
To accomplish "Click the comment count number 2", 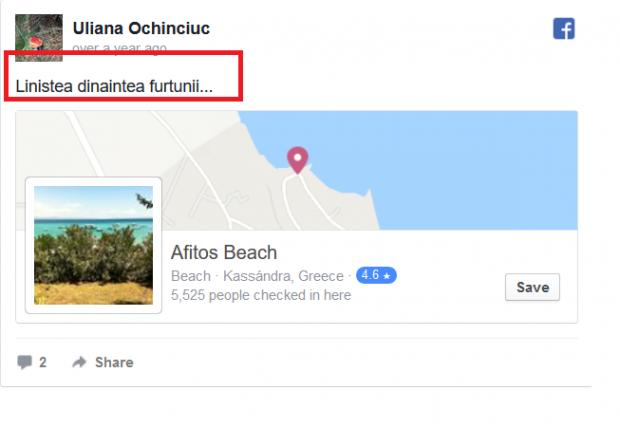I will [43, 362].
